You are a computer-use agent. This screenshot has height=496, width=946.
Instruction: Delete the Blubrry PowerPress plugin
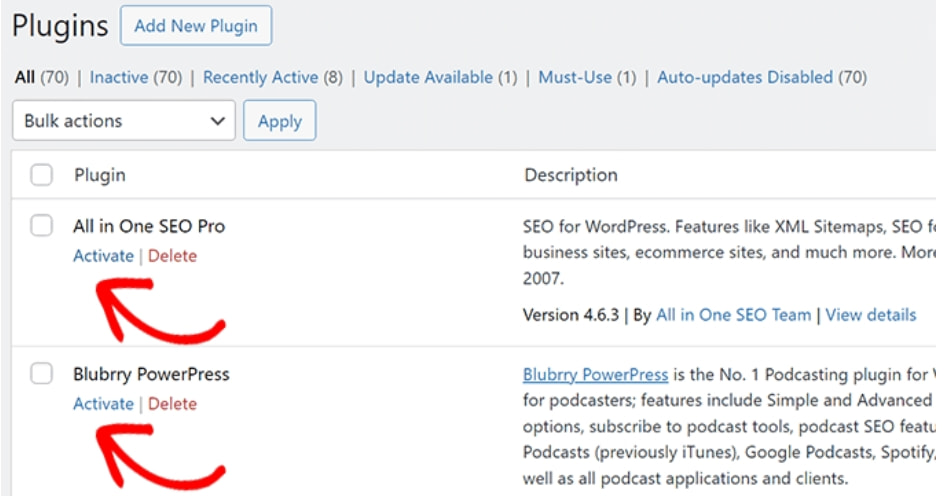coord(172,404)
